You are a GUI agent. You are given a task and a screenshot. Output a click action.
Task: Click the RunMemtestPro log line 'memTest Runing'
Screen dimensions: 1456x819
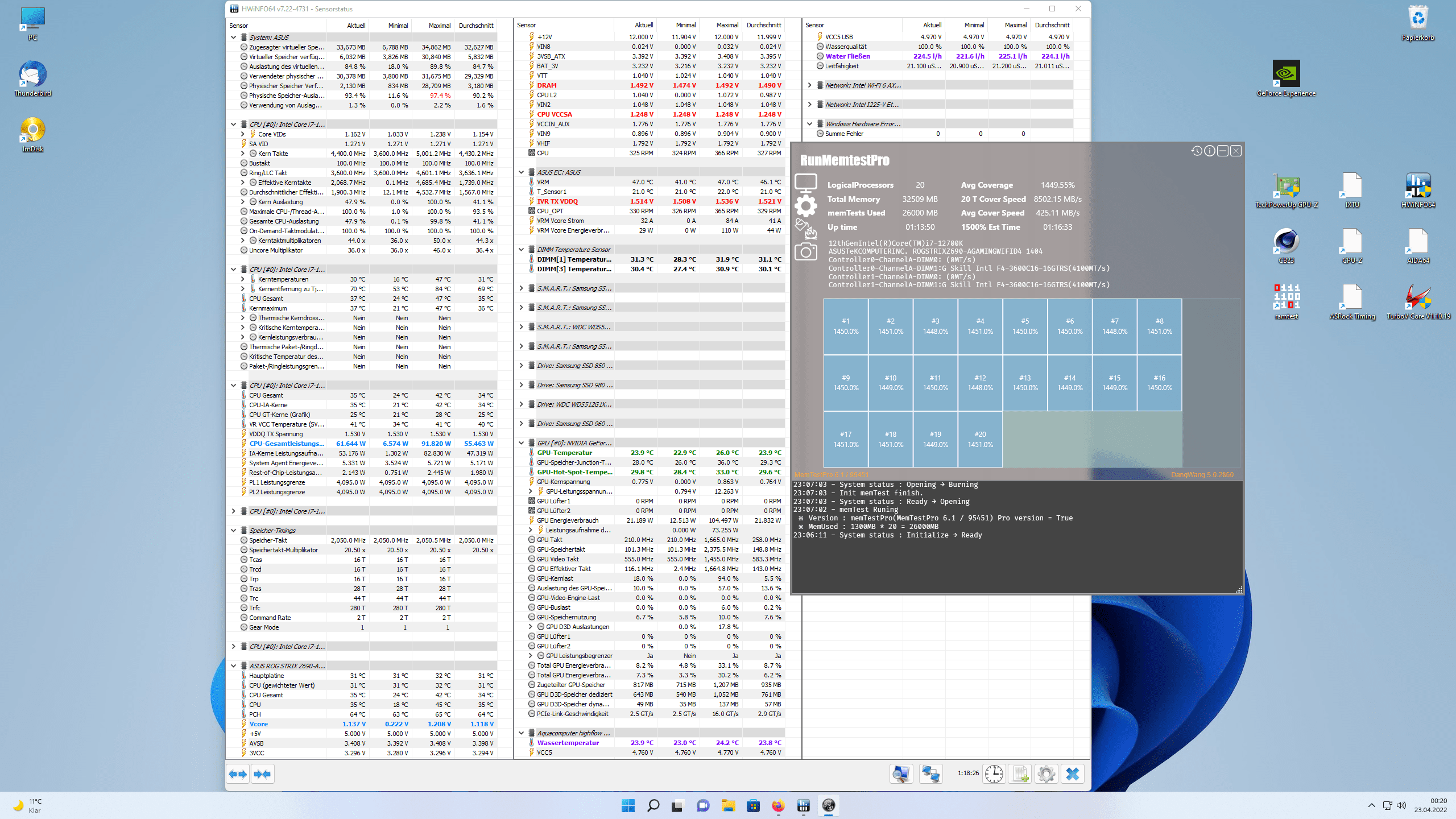pyautogui.click(x=846, y=510)
